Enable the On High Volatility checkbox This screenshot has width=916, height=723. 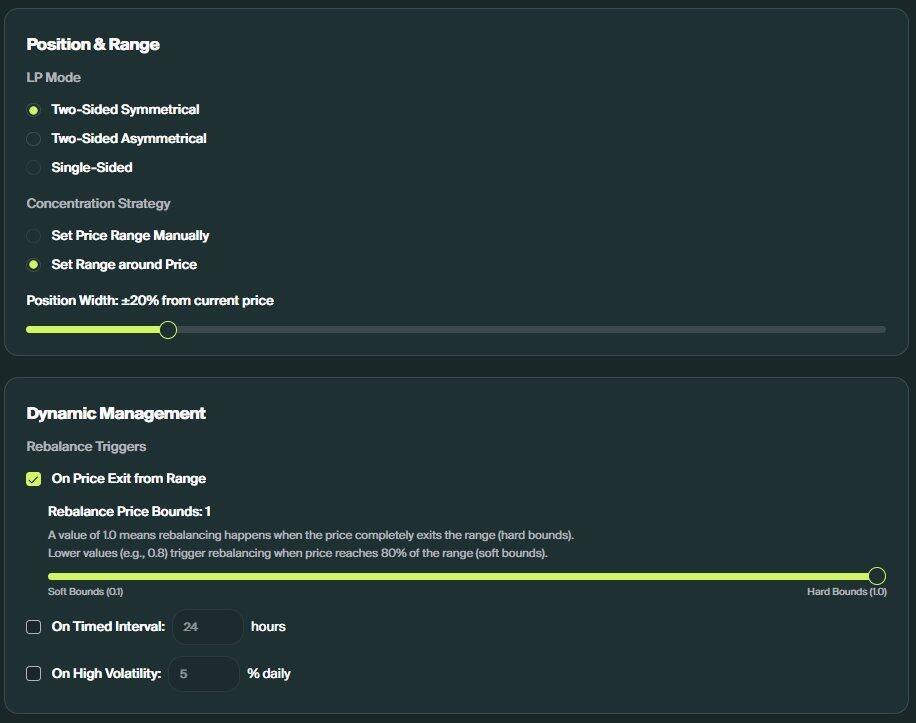(x=34, y=674)
